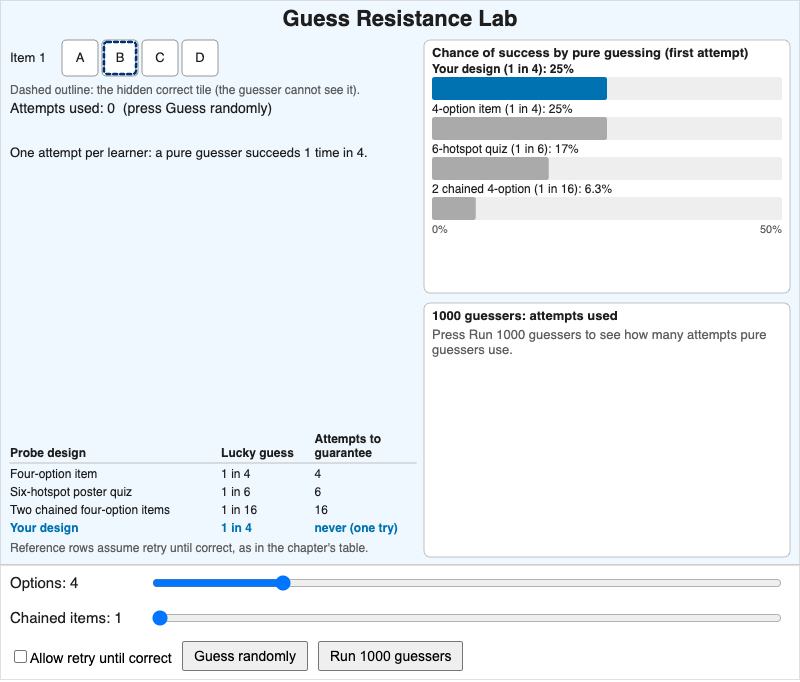Click 'never (one try)' cell

356,528
